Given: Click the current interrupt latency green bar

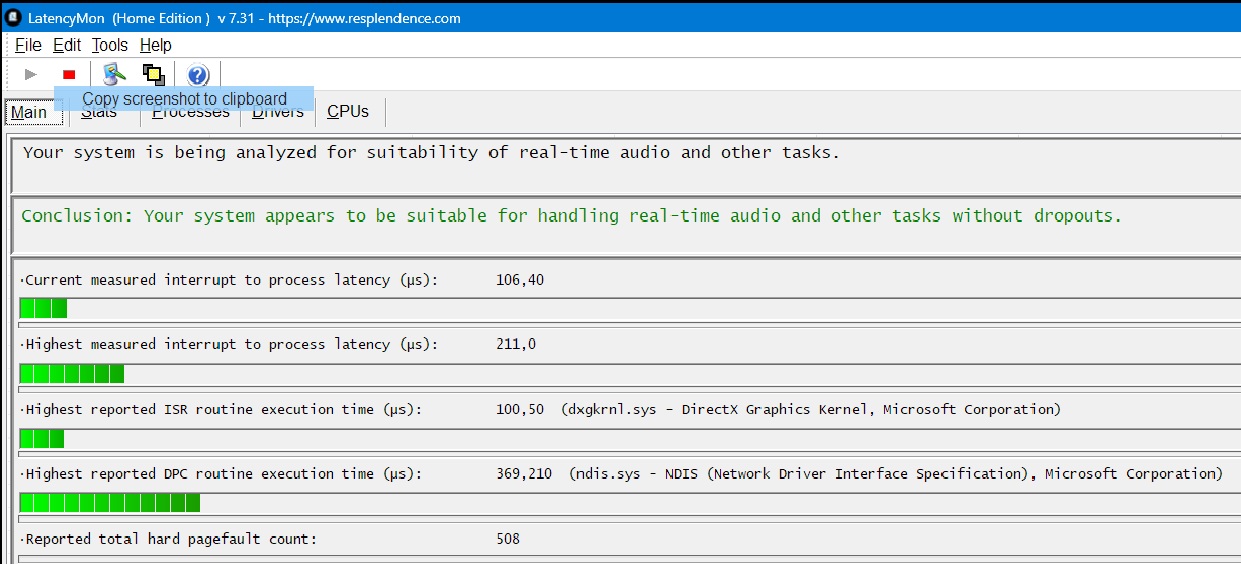Looking at the screenshot, I should (43, 308).
